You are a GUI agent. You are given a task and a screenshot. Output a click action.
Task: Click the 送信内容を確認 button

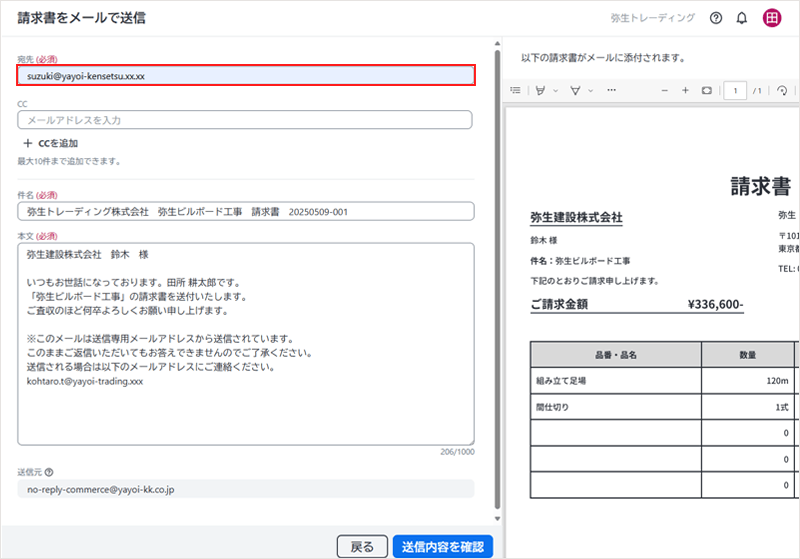(443, 547)
